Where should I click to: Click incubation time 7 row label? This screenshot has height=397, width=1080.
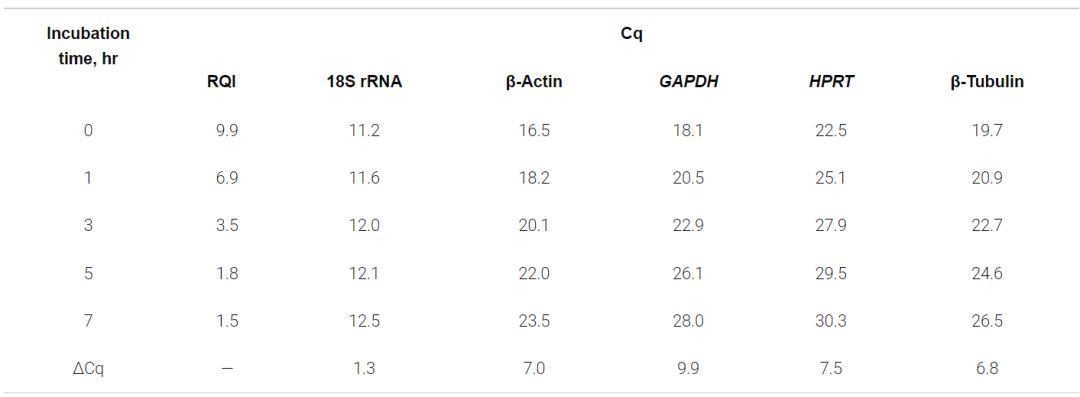[x=88, y=320]
